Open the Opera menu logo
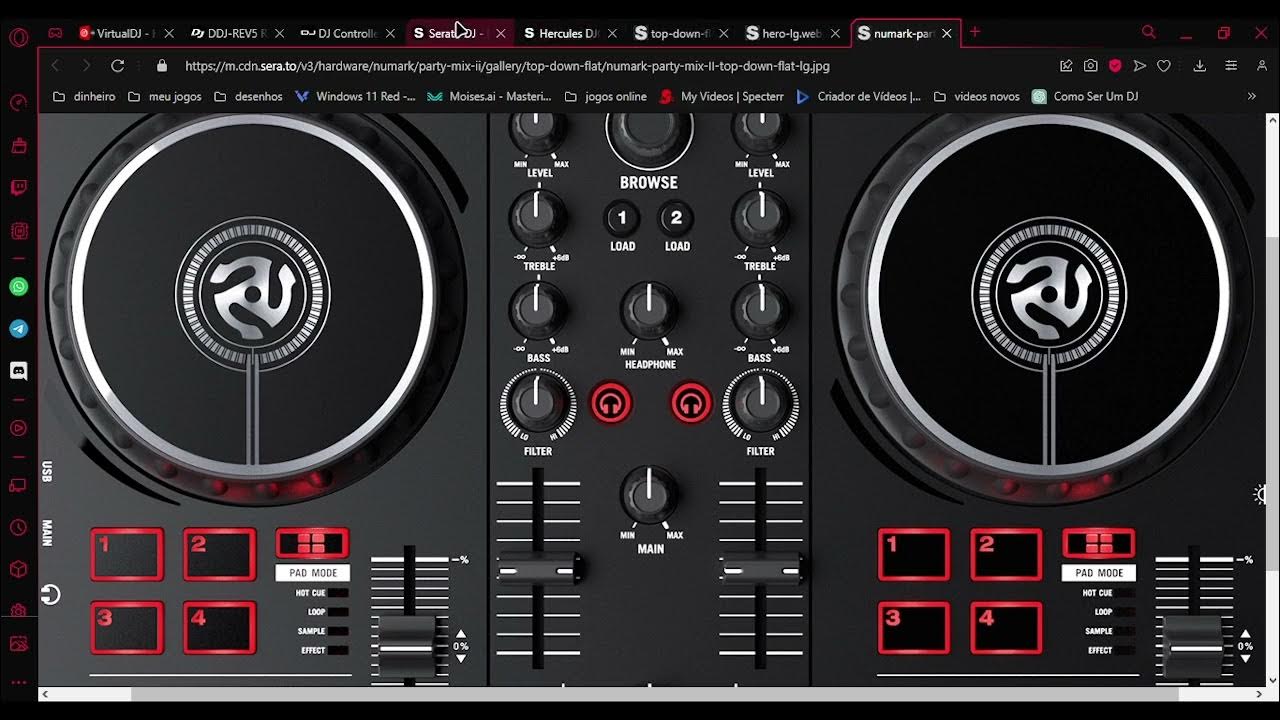This screenshot has width=1280, height=720. pyautogui.click(x=19, y=38)
